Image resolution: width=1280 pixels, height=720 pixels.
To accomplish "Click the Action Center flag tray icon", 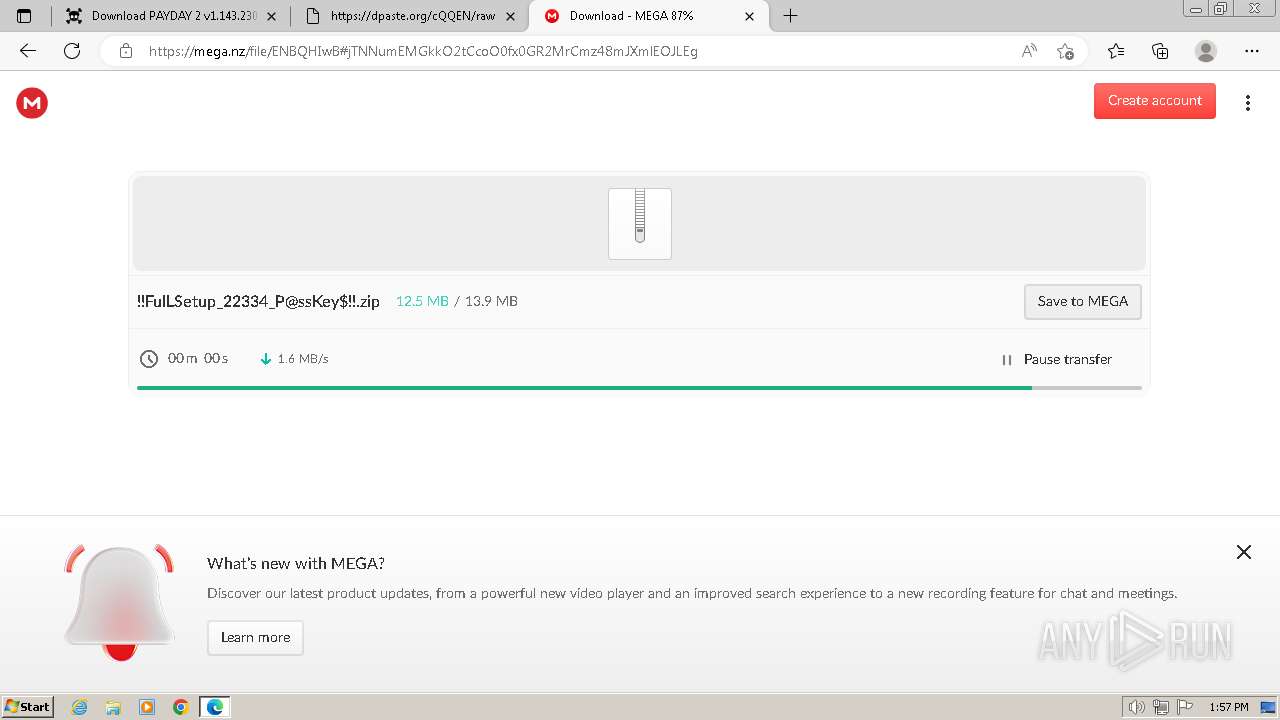I will click(x=1185, y=707).
